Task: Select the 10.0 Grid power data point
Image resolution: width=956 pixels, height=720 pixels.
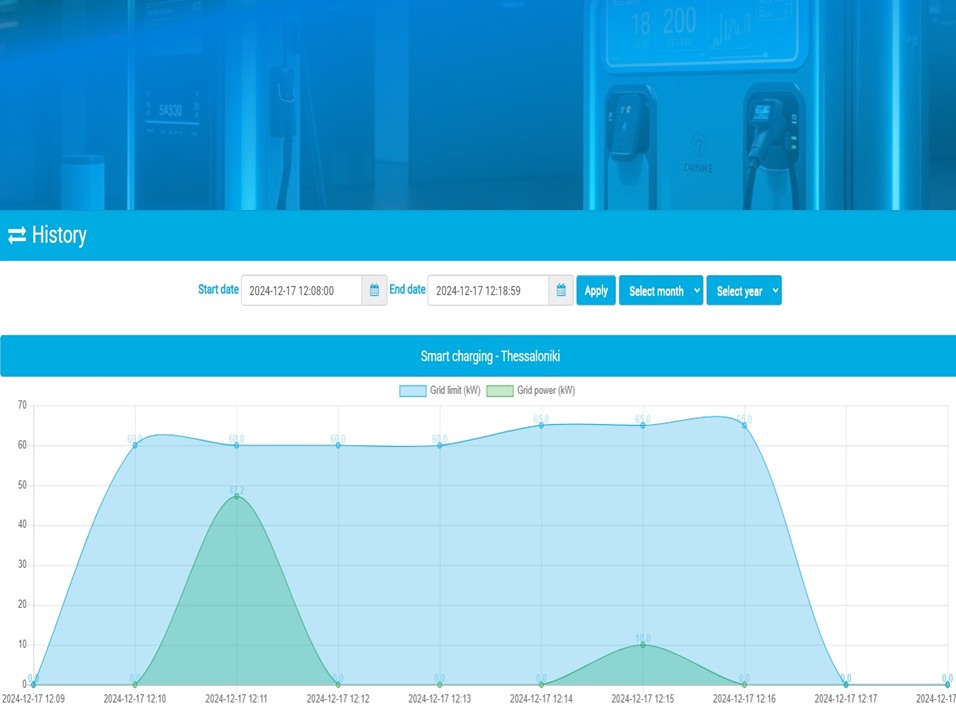Action: pos(643,645)
